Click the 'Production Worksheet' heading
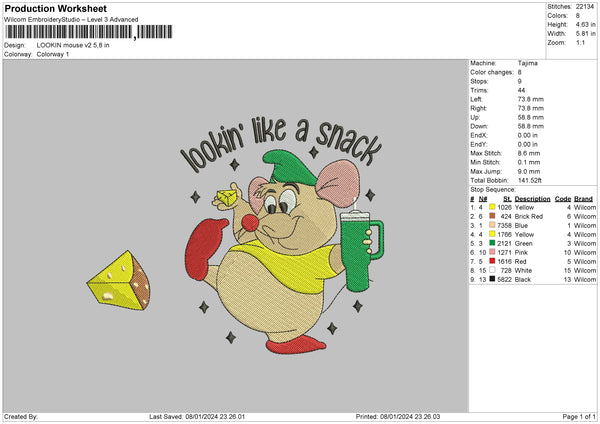The image size is (600, 424). click(x=55, y=8)
